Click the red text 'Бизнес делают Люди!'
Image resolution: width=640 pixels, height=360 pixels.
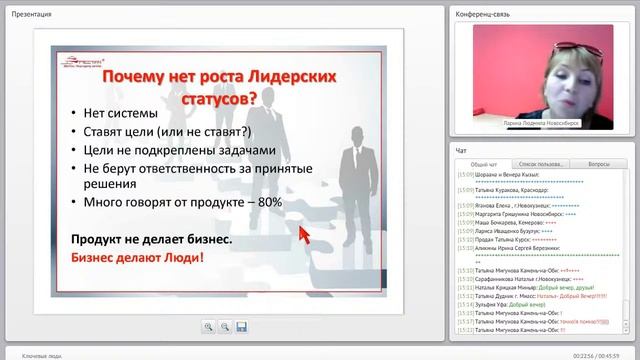[137, 258]
